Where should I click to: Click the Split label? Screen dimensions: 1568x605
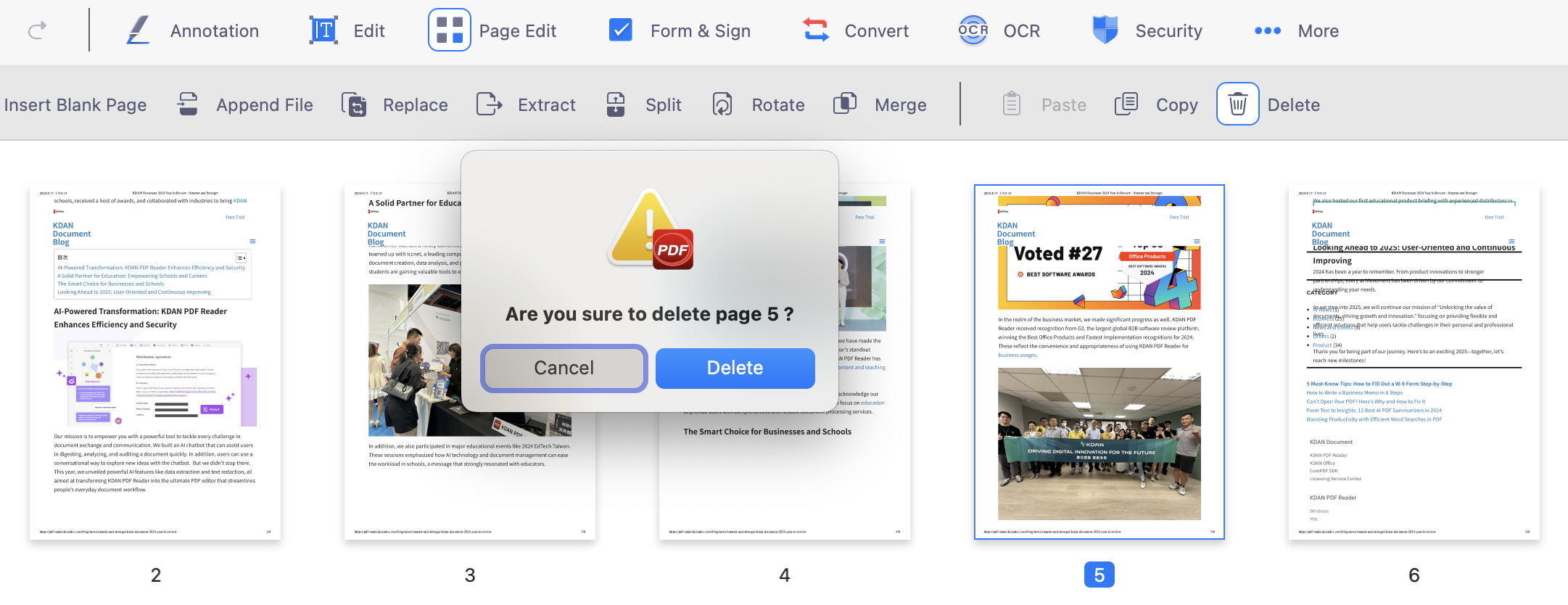664,105
